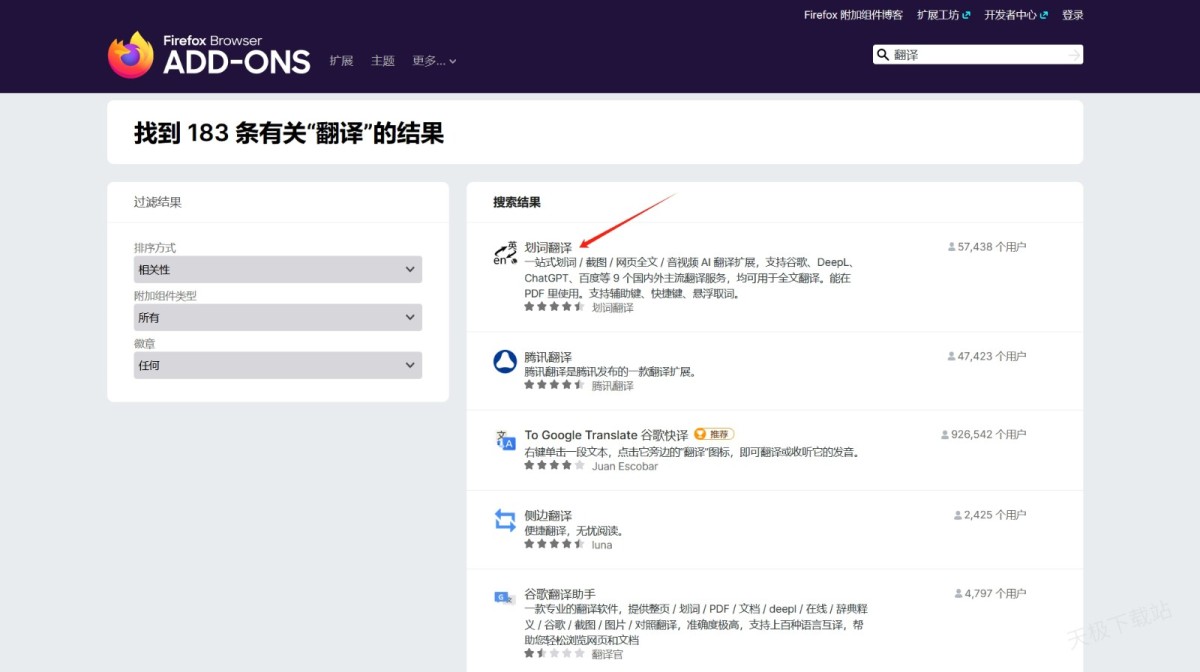The width and height of the screenshot is (1200, 672).
Task: Click in the search input field
Action: coord(975,55)
